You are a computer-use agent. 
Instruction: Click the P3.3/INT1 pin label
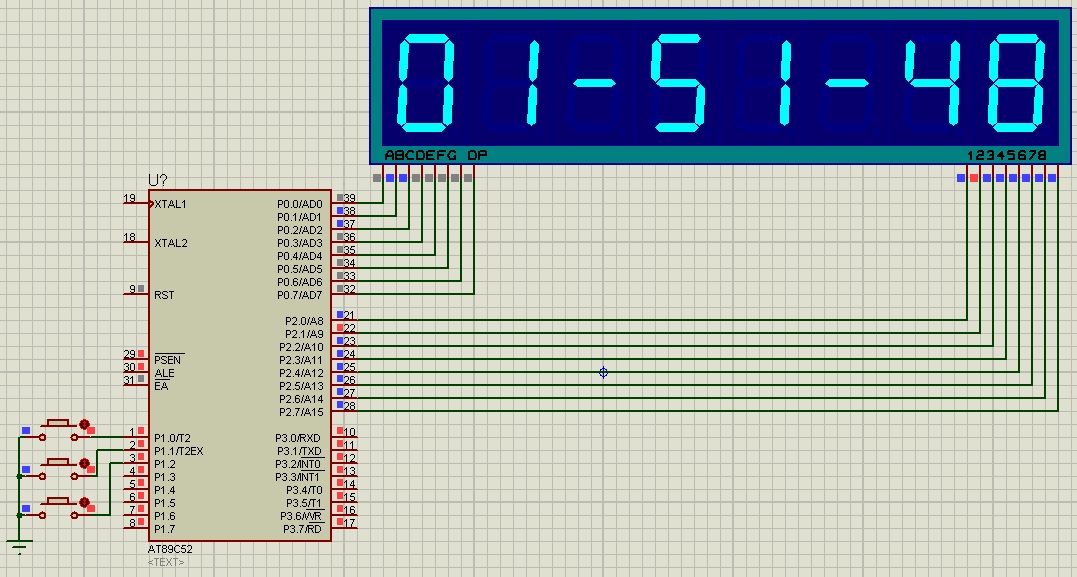point(298,477)
